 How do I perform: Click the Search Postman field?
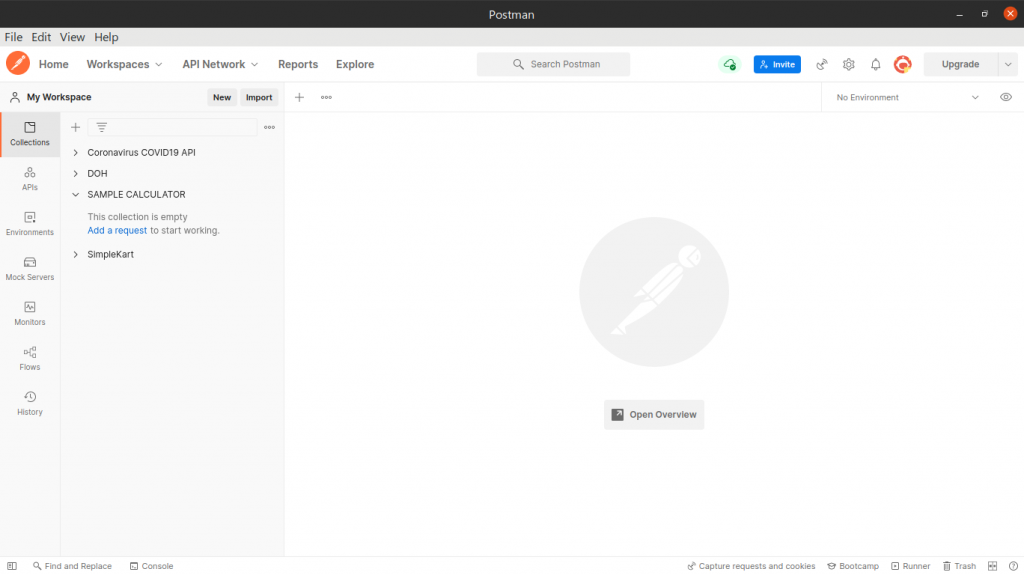[553, 64]
